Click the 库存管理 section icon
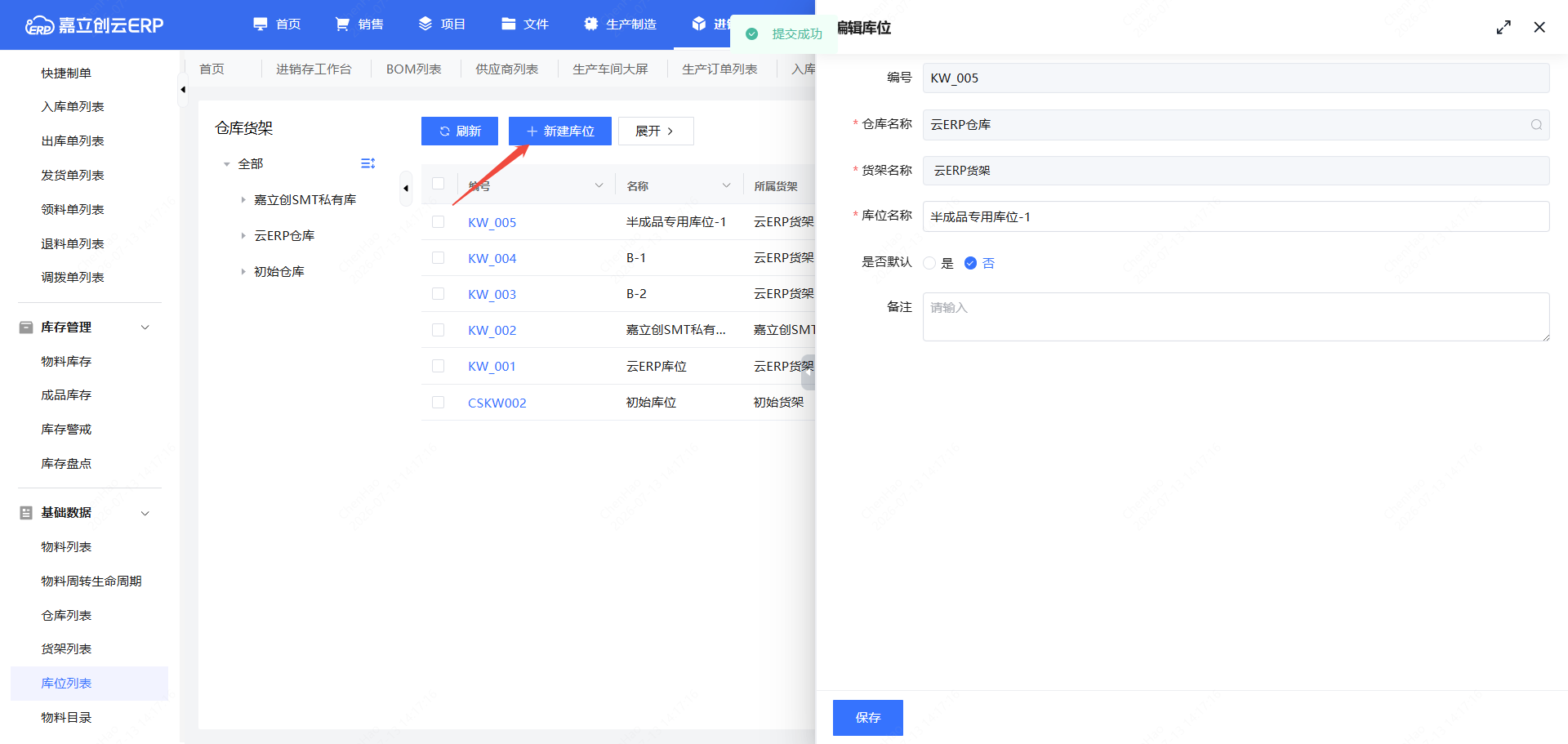1568x744 pixels. pos(26,327)
